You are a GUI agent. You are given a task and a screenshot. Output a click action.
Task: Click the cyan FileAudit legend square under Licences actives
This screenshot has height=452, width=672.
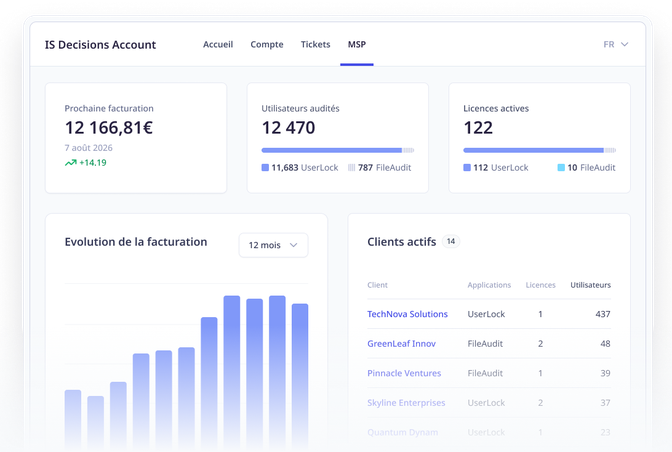point(561,168)
